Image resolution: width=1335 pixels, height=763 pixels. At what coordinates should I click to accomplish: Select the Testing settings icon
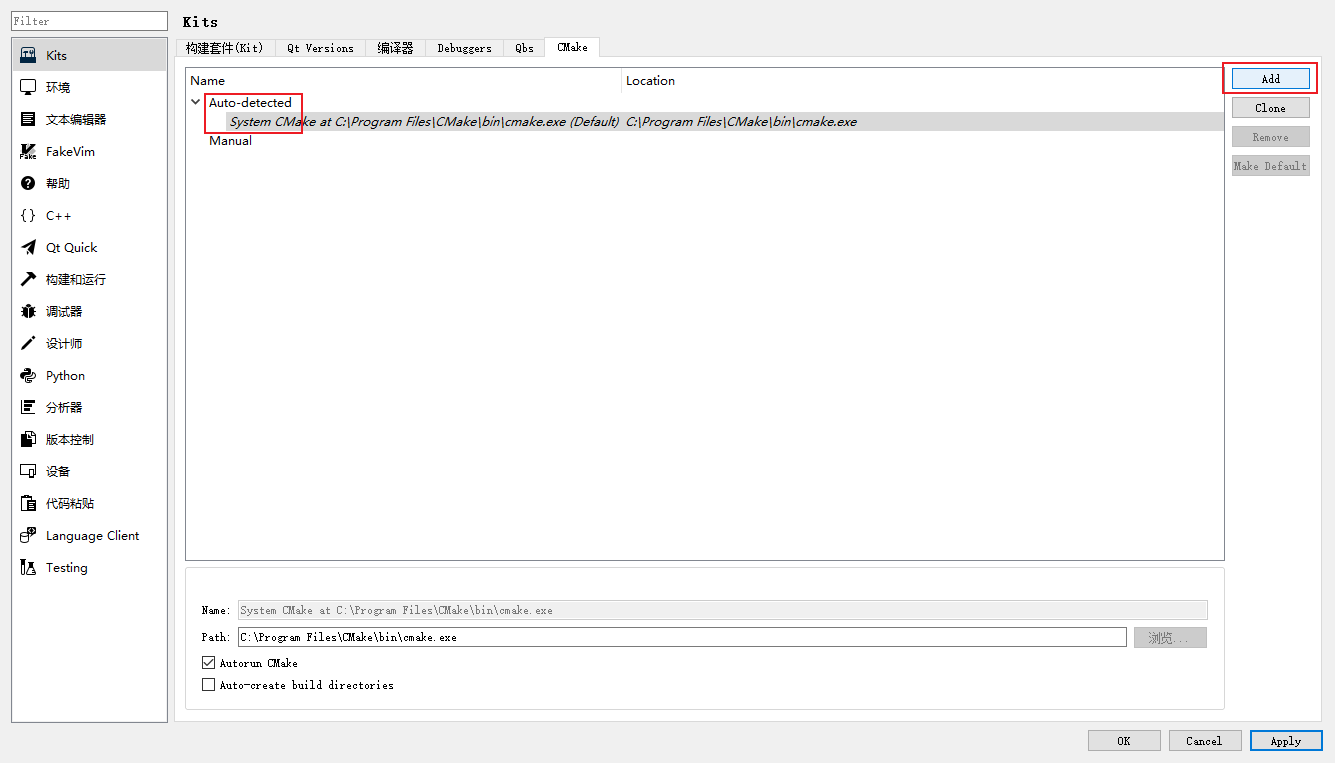(x=66, y=567)
